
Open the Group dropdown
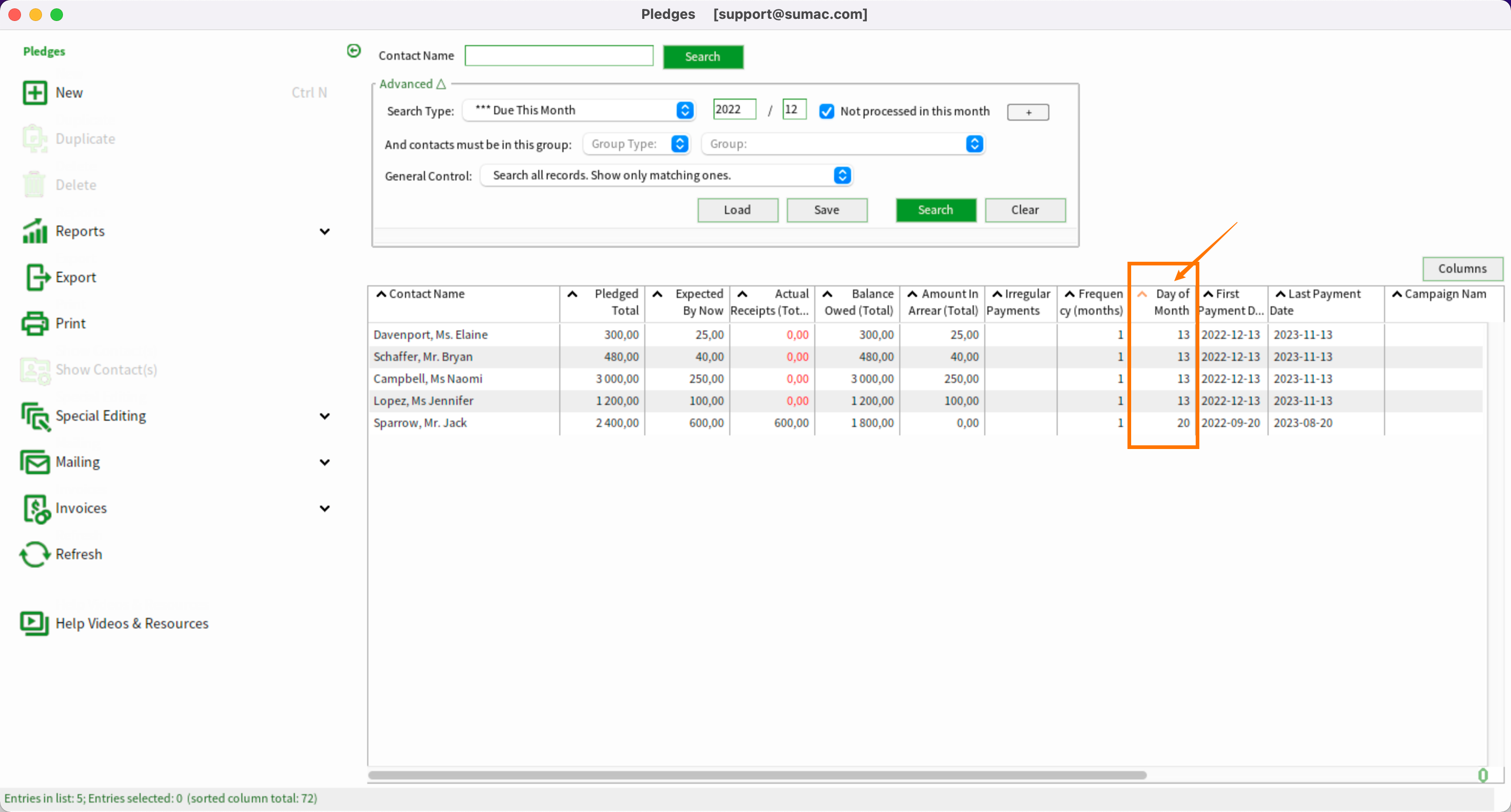pos(843,144)
